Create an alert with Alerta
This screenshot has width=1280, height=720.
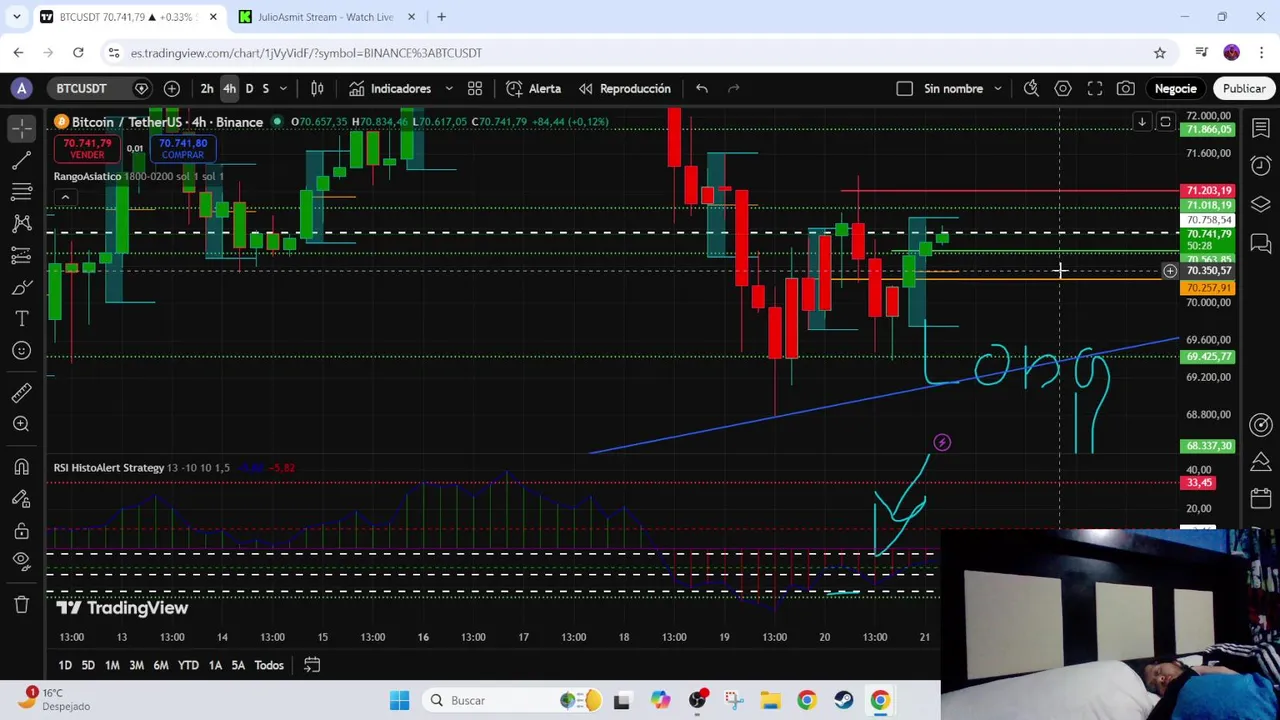(x=534, y=88)
